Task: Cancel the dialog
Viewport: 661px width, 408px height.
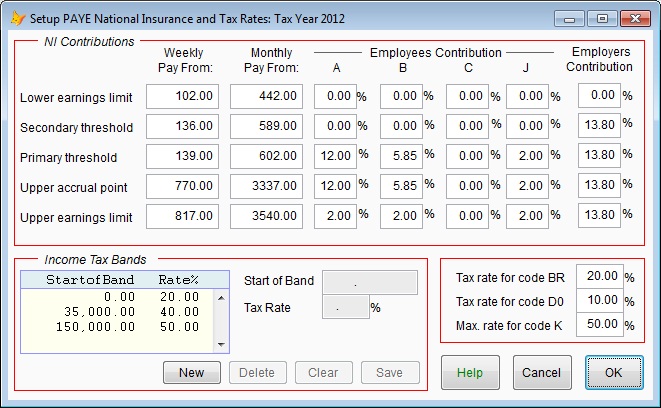Action: coord(542,373)
